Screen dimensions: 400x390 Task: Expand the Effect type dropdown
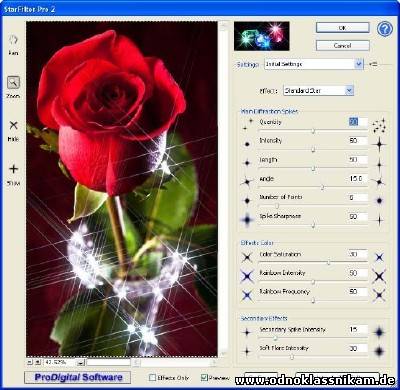tap(349, 90)
